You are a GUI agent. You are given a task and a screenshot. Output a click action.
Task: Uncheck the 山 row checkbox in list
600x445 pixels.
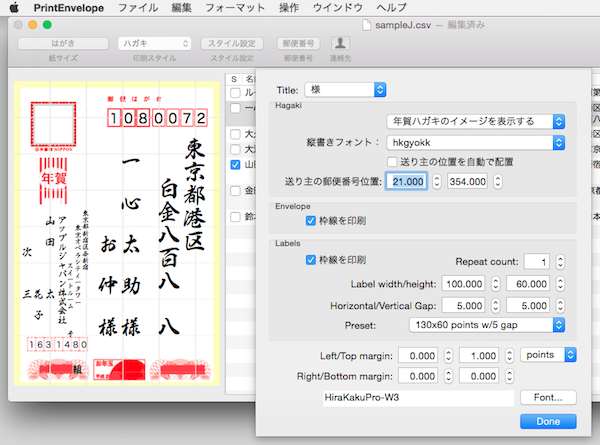[235, 165]
